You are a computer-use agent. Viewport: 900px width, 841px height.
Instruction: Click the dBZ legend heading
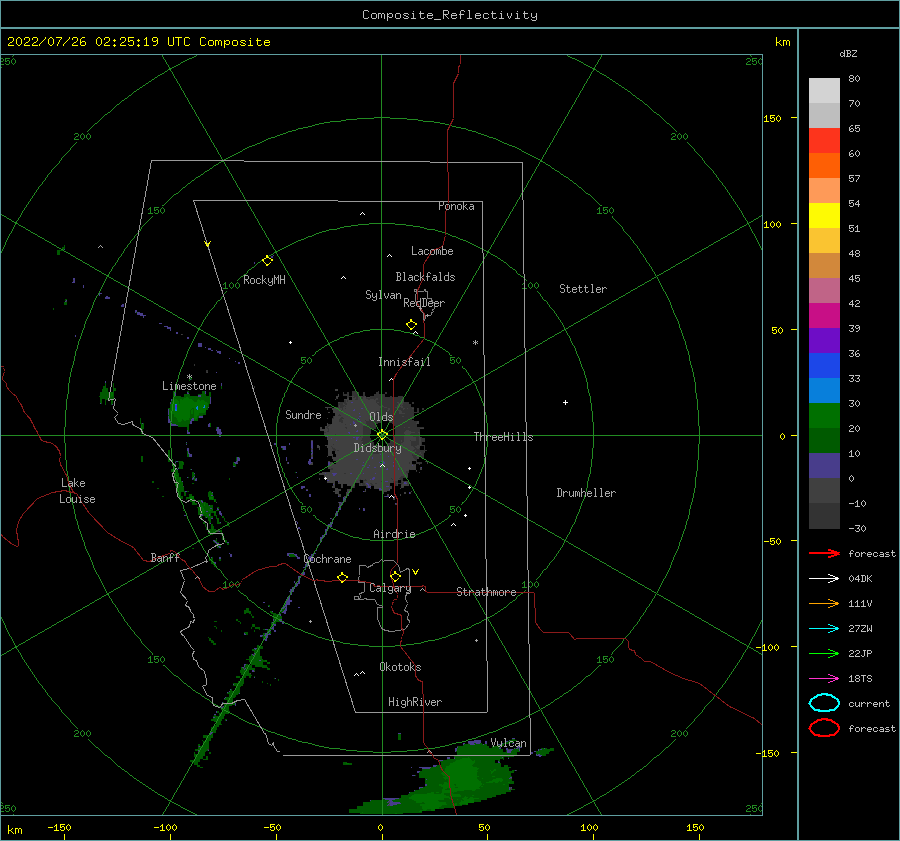click(x=848, y=53)
